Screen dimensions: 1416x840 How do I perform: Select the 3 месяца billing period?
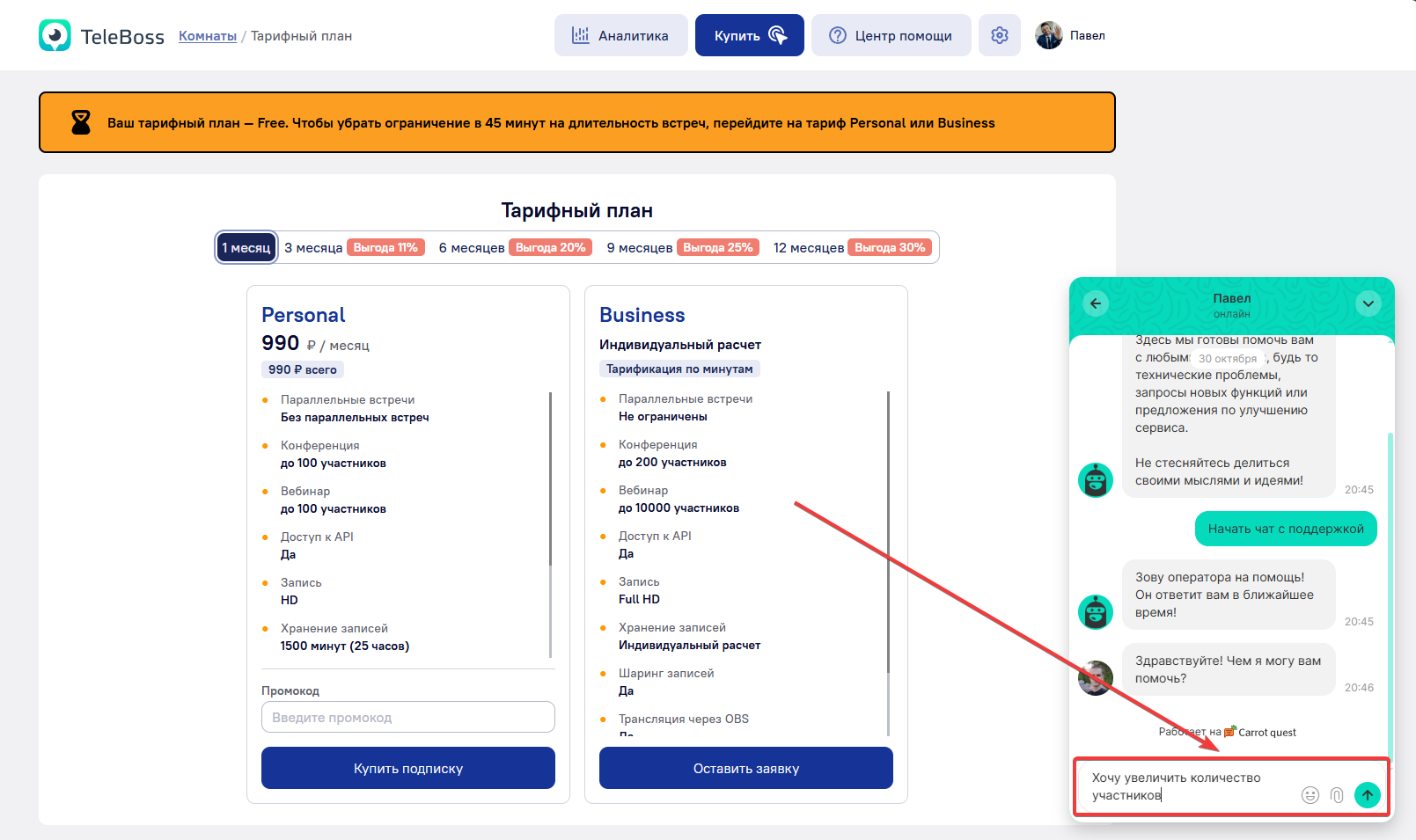(313, 248)
